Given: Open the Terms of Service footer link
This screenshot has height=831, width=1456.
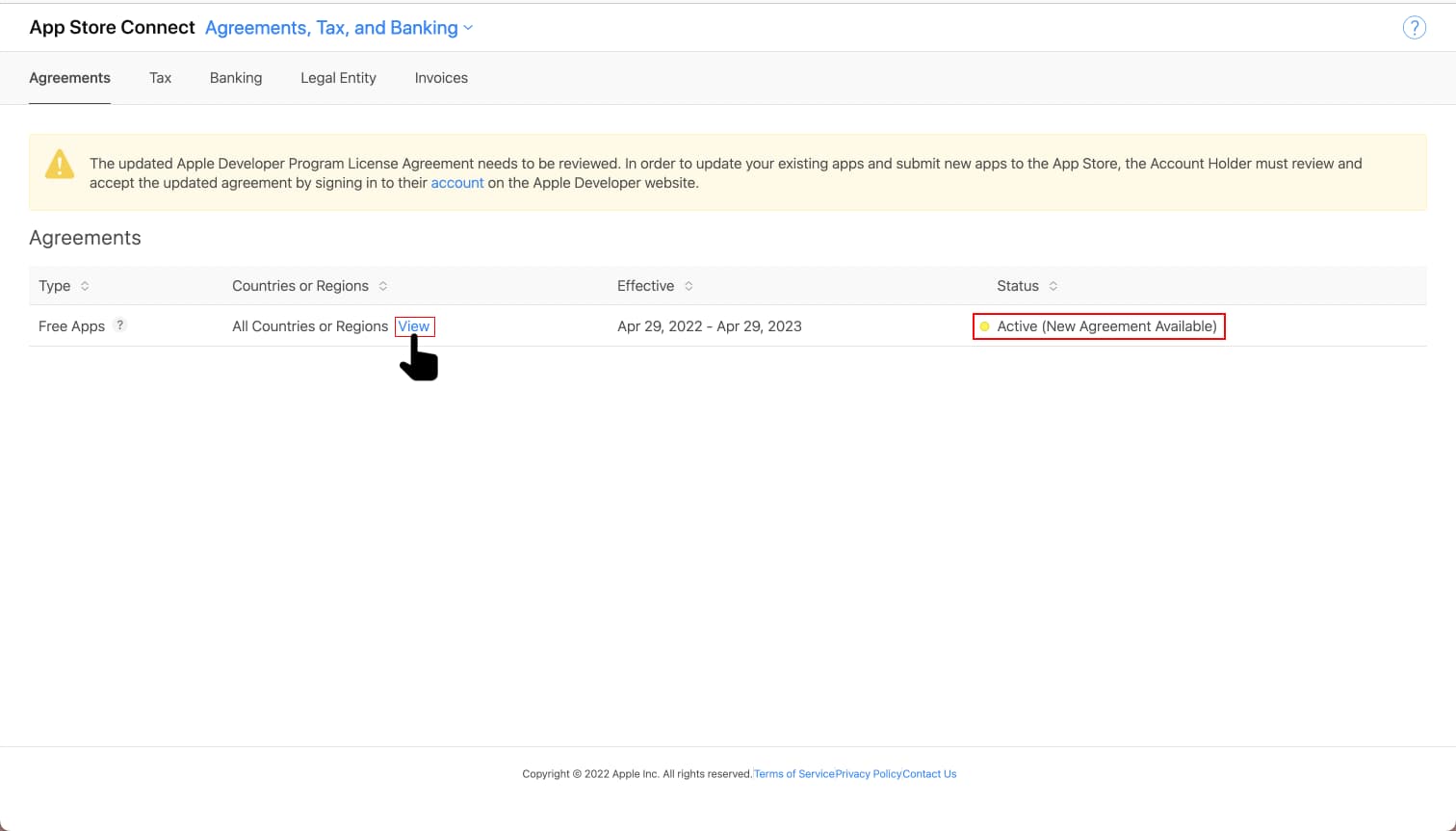Looking at the screenshot, I should tap(793, 773).
